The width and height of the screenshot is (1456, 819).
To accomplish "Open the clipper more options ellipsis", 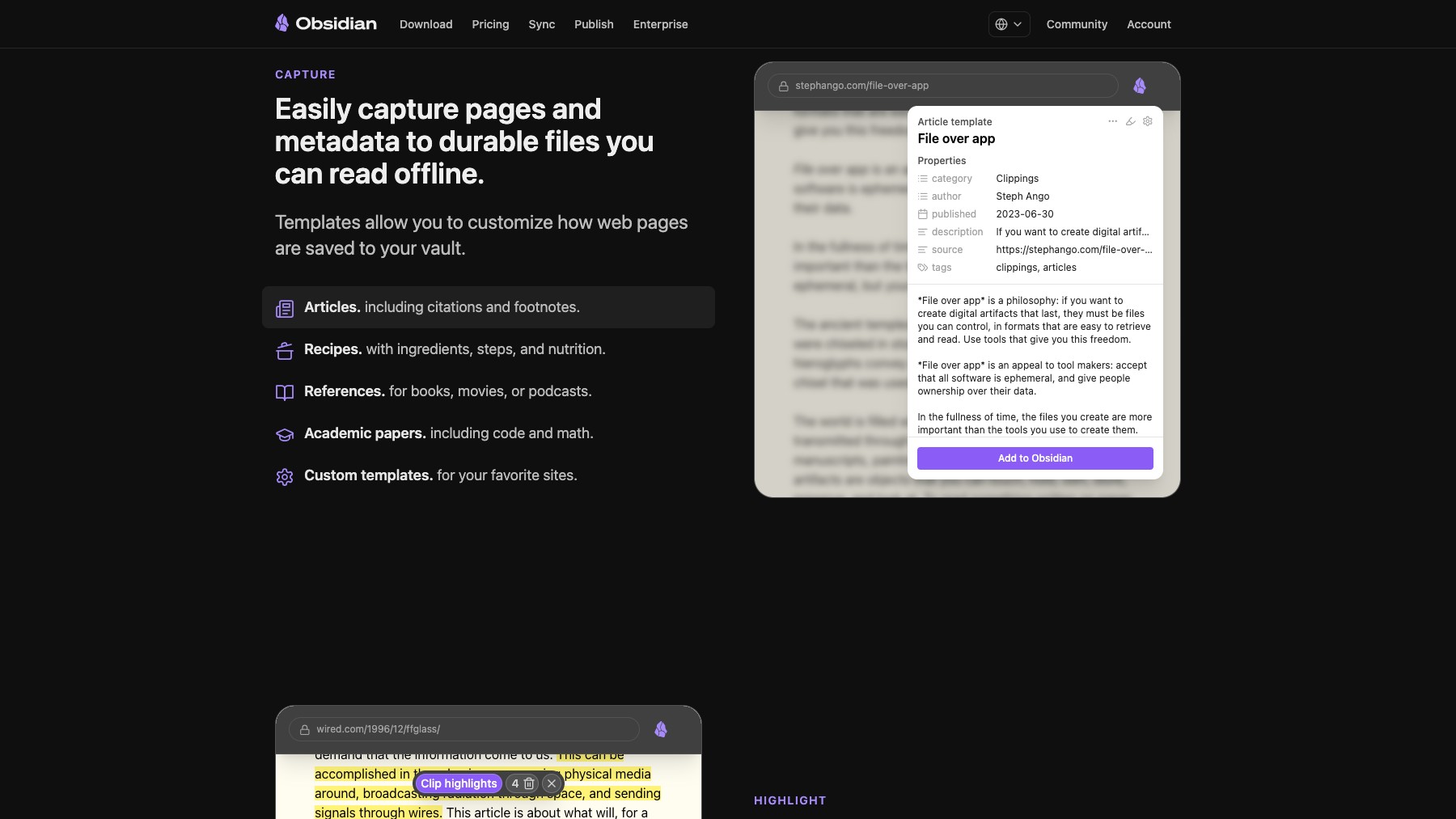I will [x=1112, y=121].
